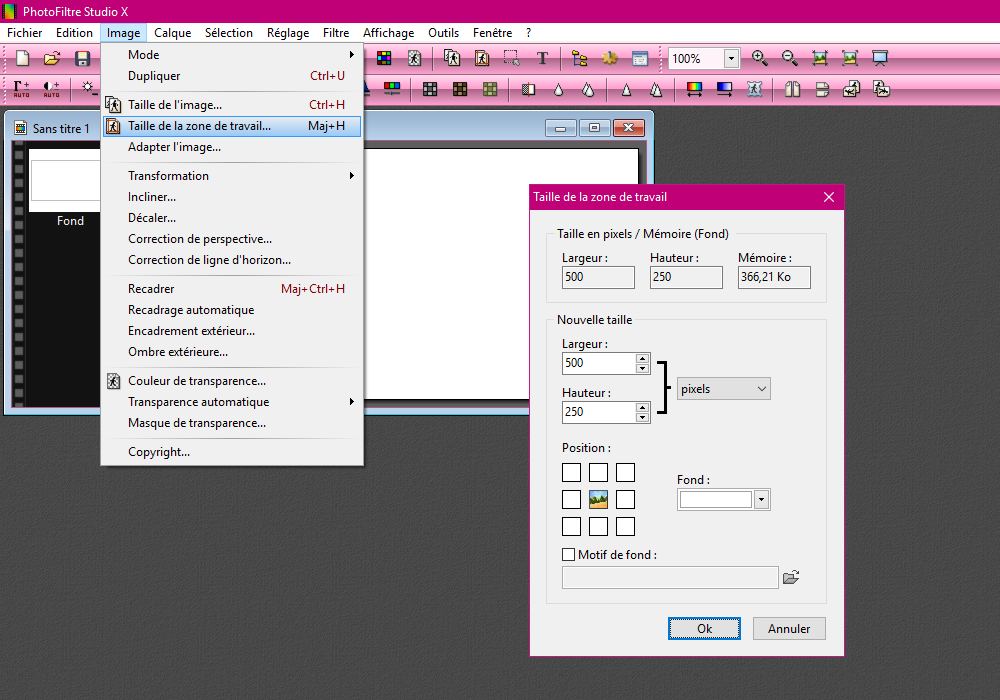Viewport: 1000px width, 700px height.
Task: Select the Text tool T icon
Action: [x=542, y=59]
